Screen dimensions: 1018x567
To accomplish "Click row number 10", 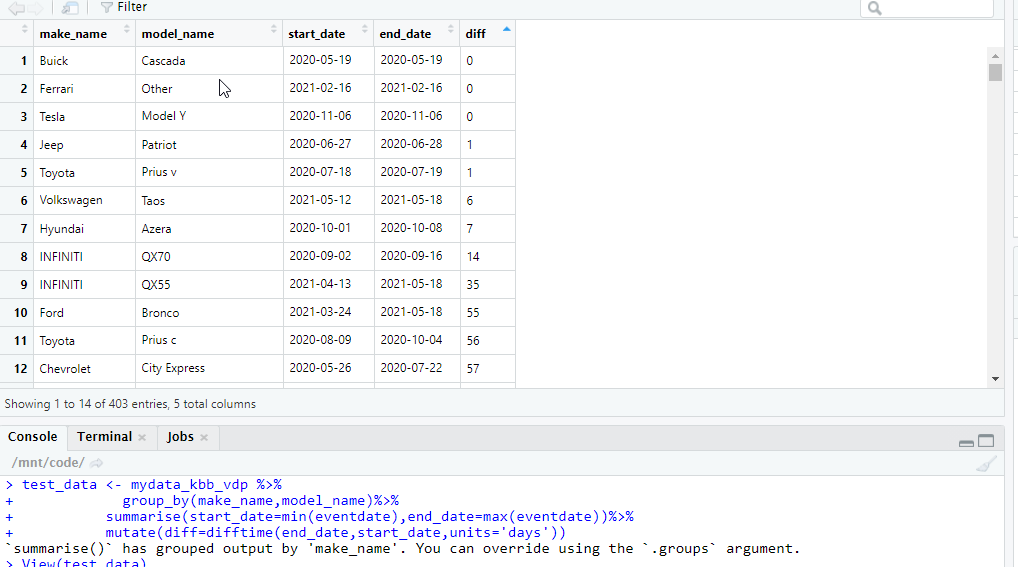I will [x=20, y=312].
